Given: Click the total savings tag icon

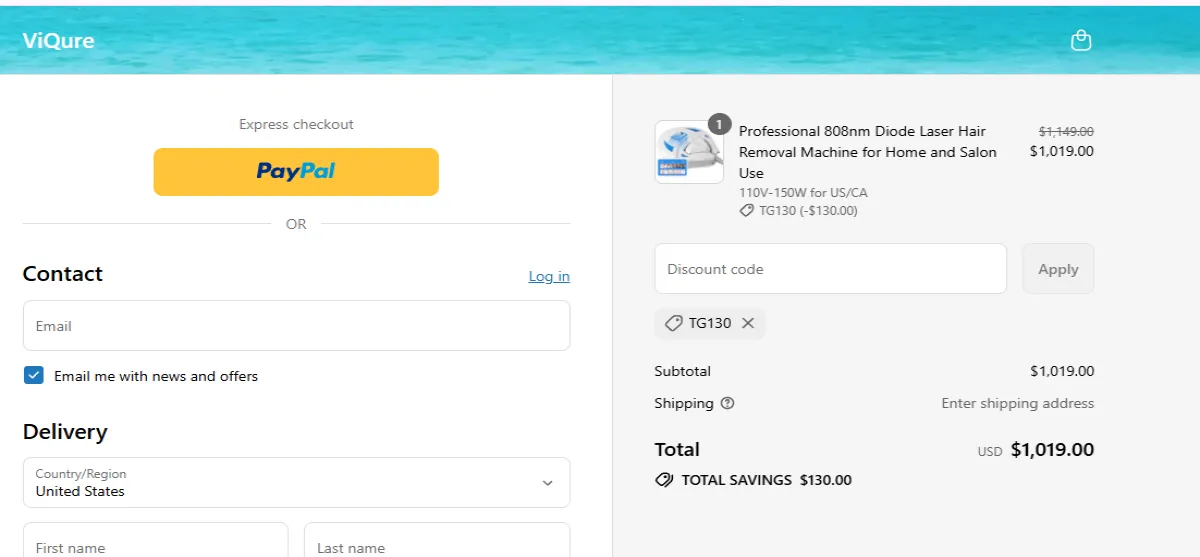Looking at the screenshot, I should pyautogui.click(x=664, y=480).
